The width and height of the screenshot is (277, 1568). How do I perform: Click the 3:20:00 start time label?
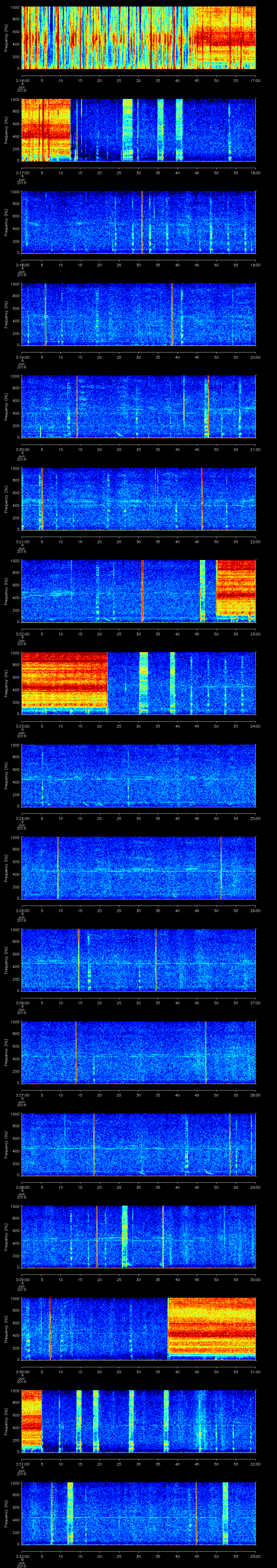[x=22, y=449]
